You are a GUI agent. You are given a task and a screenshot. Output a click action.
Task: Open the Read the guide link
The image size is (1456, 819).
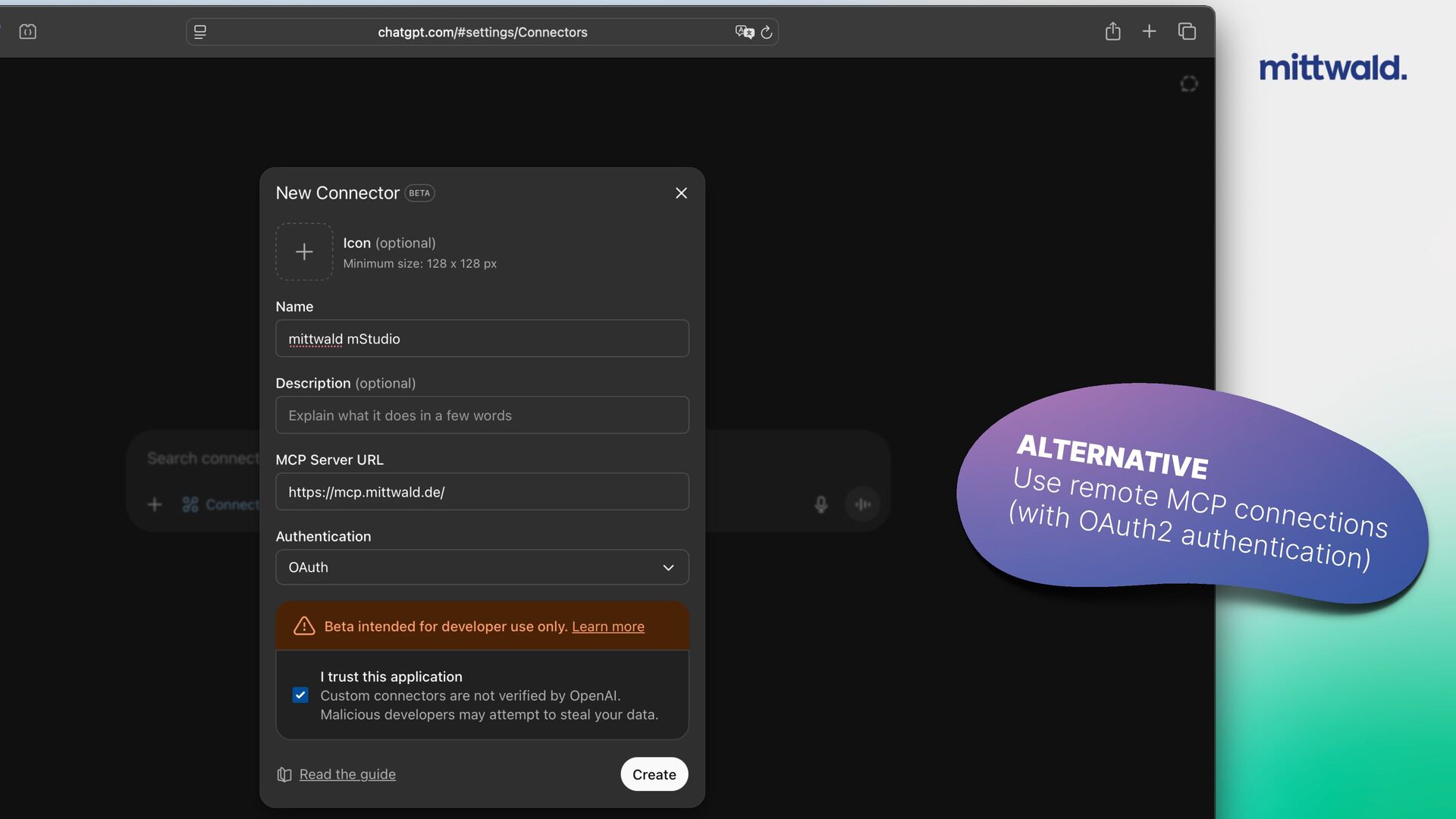pos(347,774)
